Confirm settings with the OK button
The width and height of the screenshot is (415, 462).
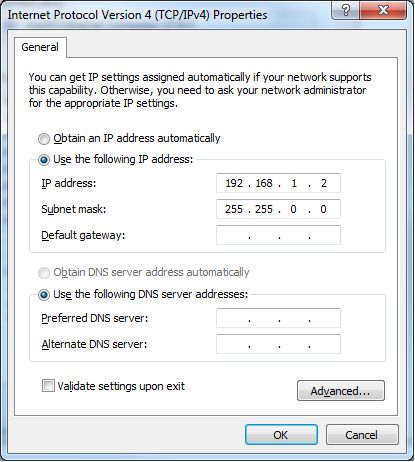[281, 435]
